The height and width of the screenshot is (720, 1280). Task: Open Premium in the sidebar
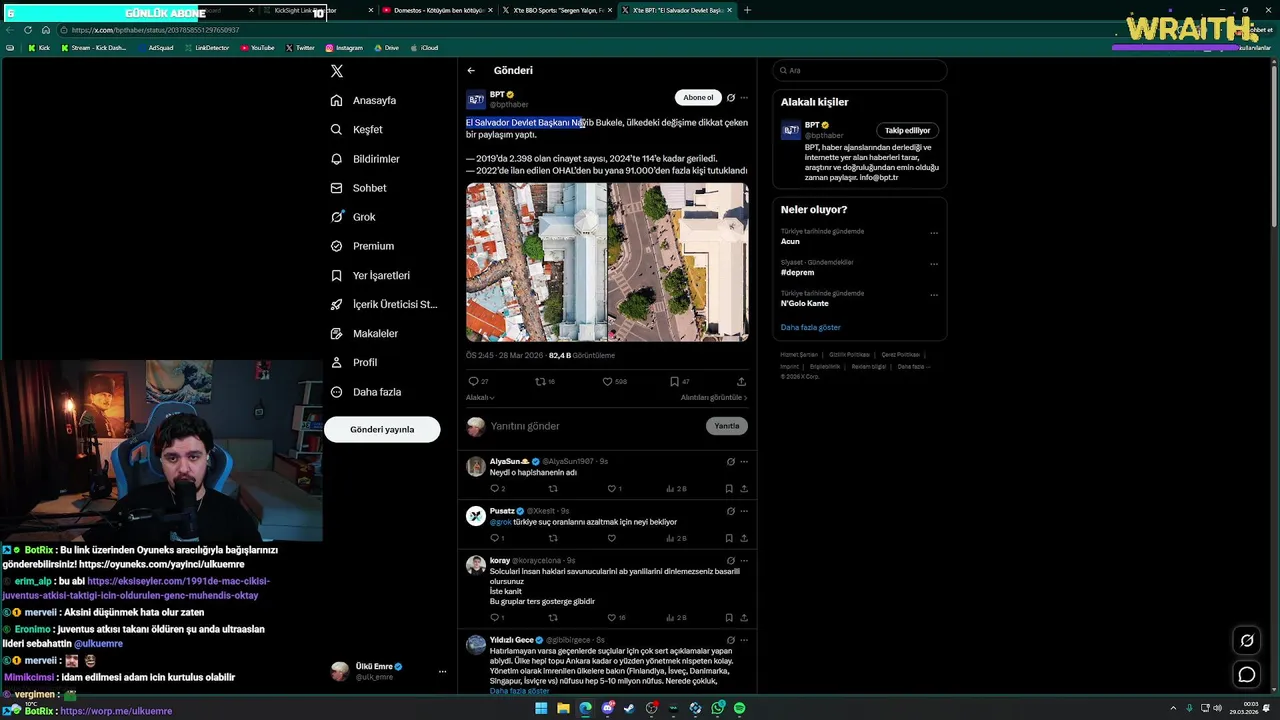(x=362, y=246)
